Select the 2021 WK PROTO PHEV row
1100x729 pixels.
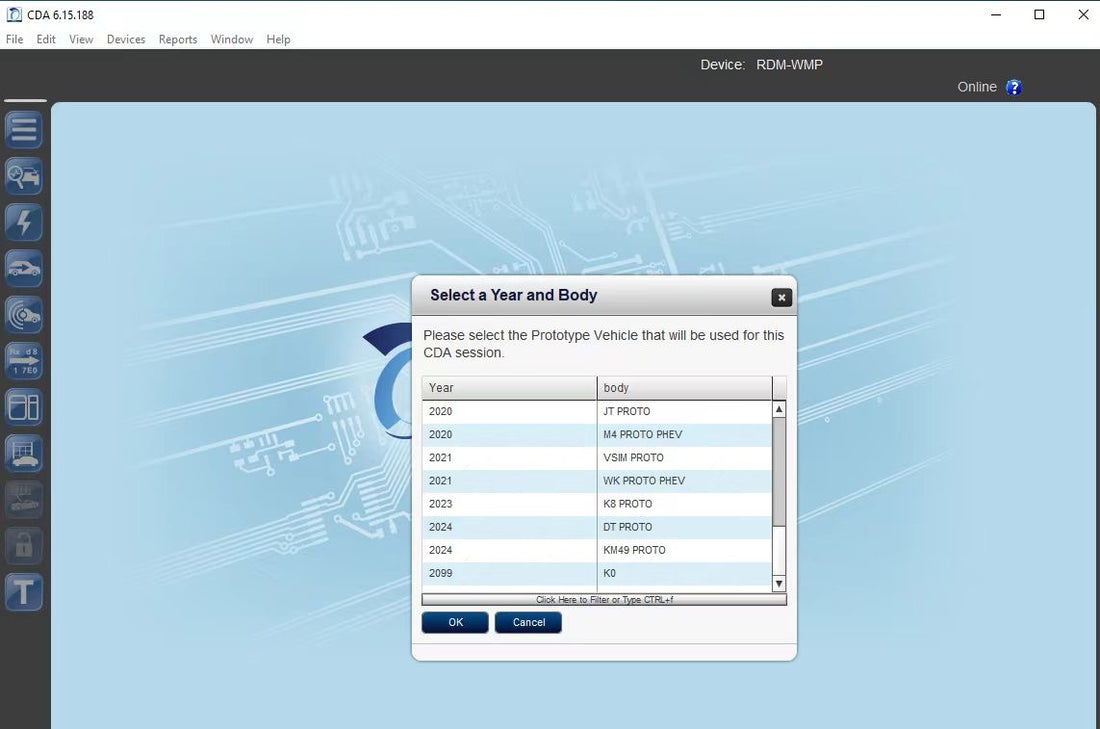(597, 481)
